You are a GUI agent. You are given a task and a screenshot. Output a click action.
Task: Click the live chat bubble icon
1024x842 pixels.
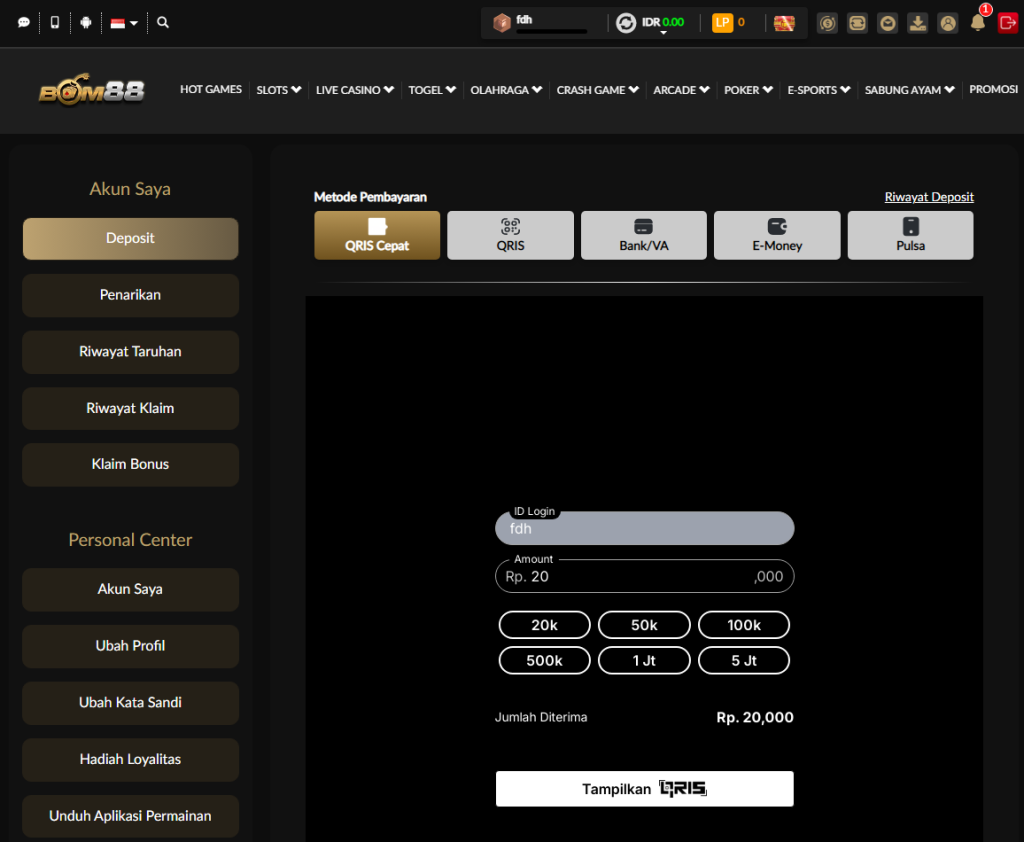click(x=24, y=22)
